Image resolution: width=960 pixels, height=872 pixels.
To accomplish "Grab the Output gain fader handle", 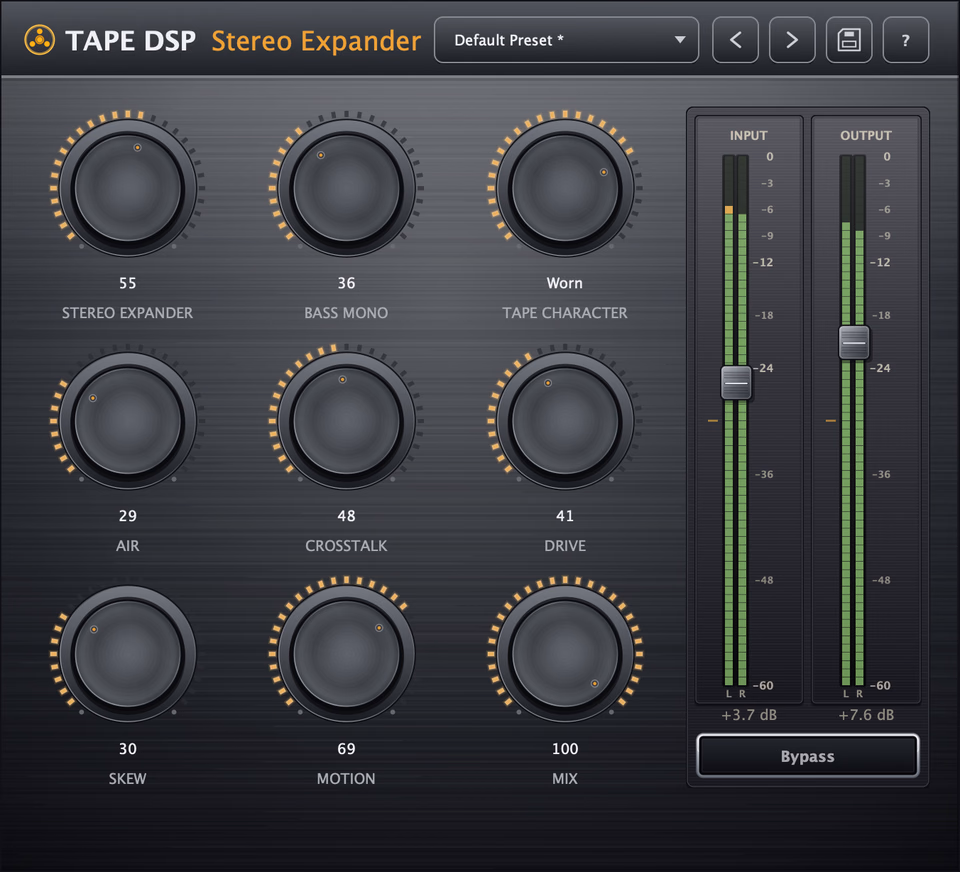I will pos(853,342).
